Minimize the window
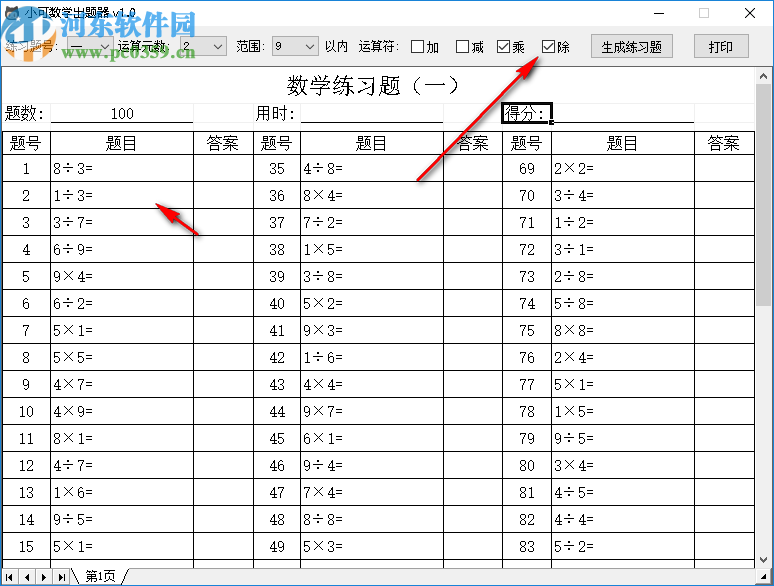 pyautogui.click(x=658, y=13)
